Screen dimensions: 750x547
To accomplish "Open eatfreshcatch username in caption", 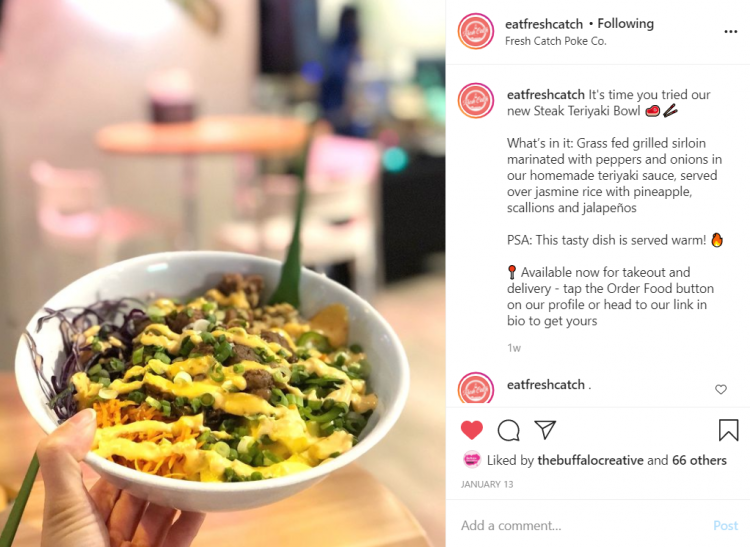I will [x=545, y=95].
